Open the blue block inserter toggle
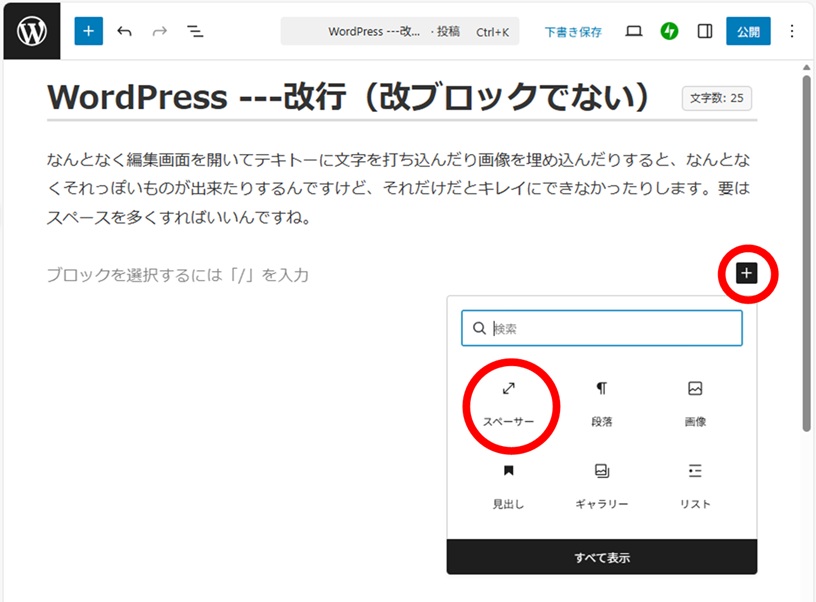Image resolution: width=816 pixels, height=602 pixels. coord(89,31)
